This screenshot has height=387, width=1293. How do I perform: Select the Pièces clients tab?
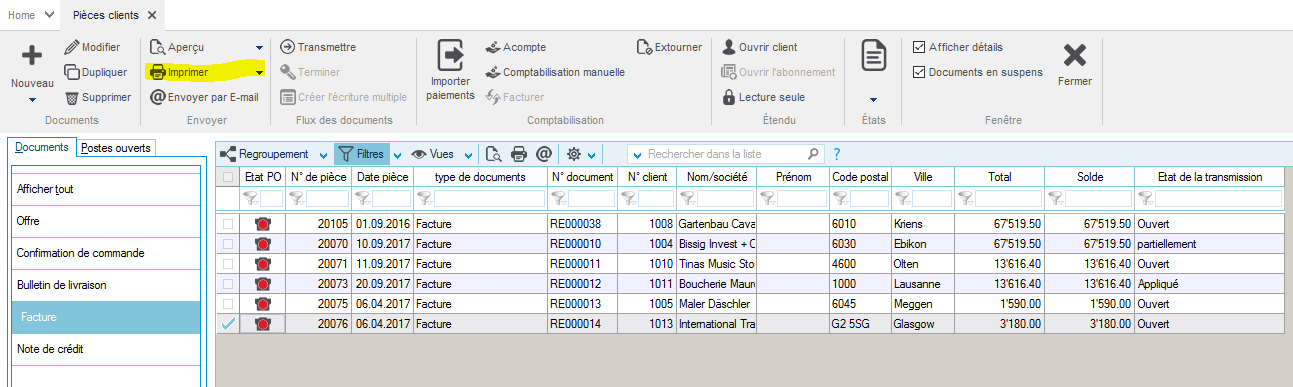coord(106,15)
